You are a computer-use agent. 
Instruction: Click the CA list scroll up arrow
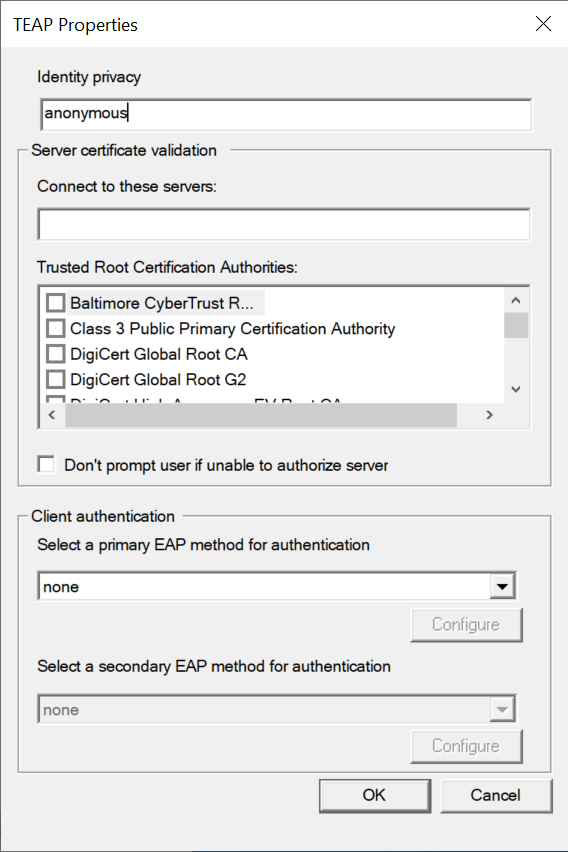[516, 300]
